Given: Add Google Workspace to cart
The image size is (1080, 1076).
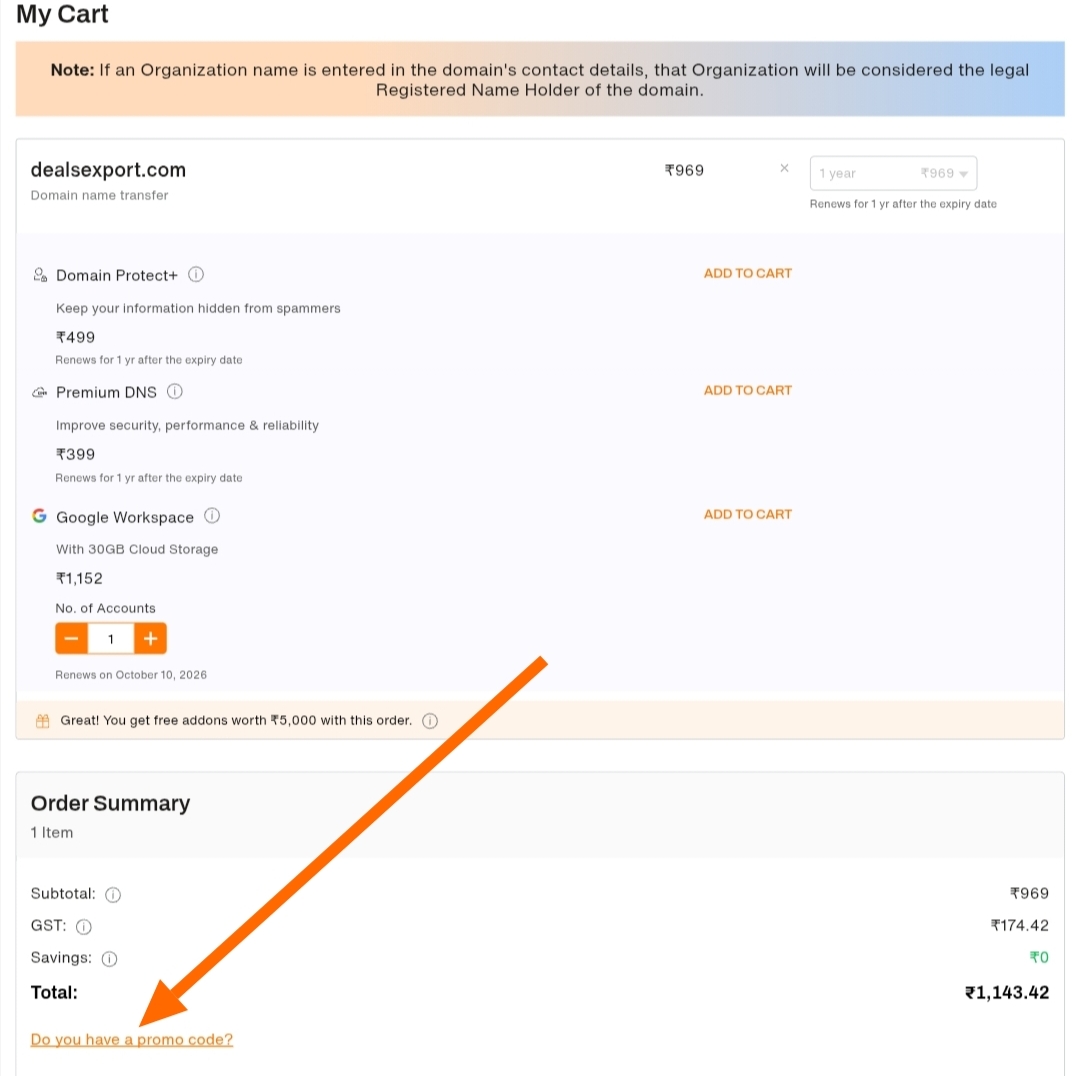Looking at the screenshot, I should [747, 514].
